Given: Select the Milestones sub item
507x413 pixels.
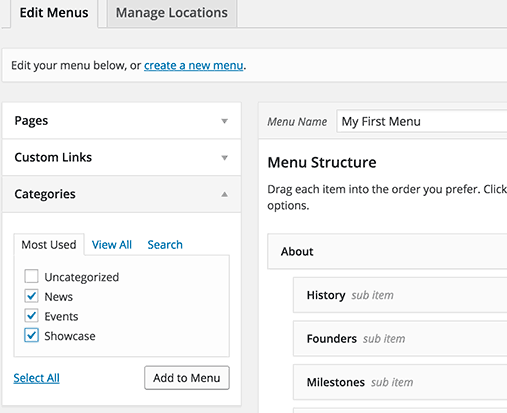Looking at the screenshot, I should click(400, 382).
